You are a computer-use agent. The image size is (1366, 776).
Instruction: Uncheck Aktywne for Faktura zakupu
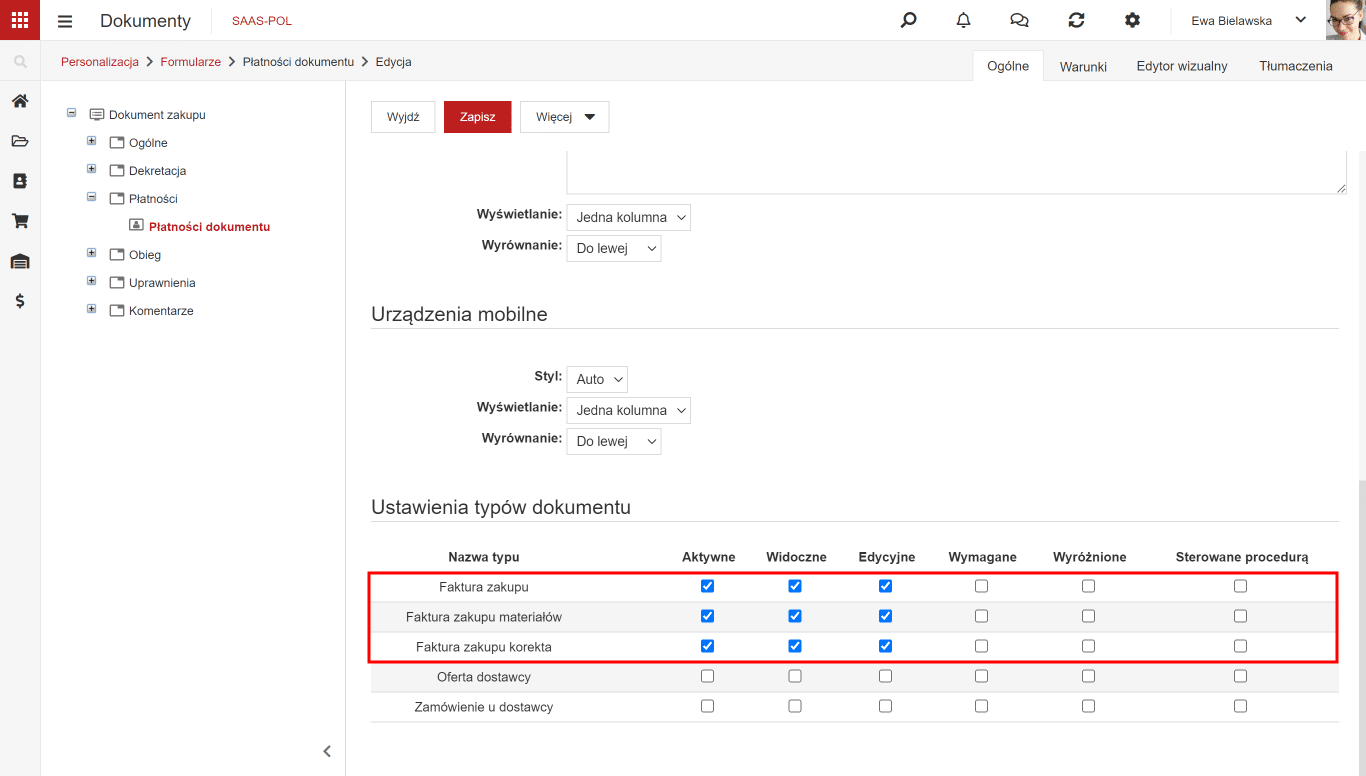708,586
